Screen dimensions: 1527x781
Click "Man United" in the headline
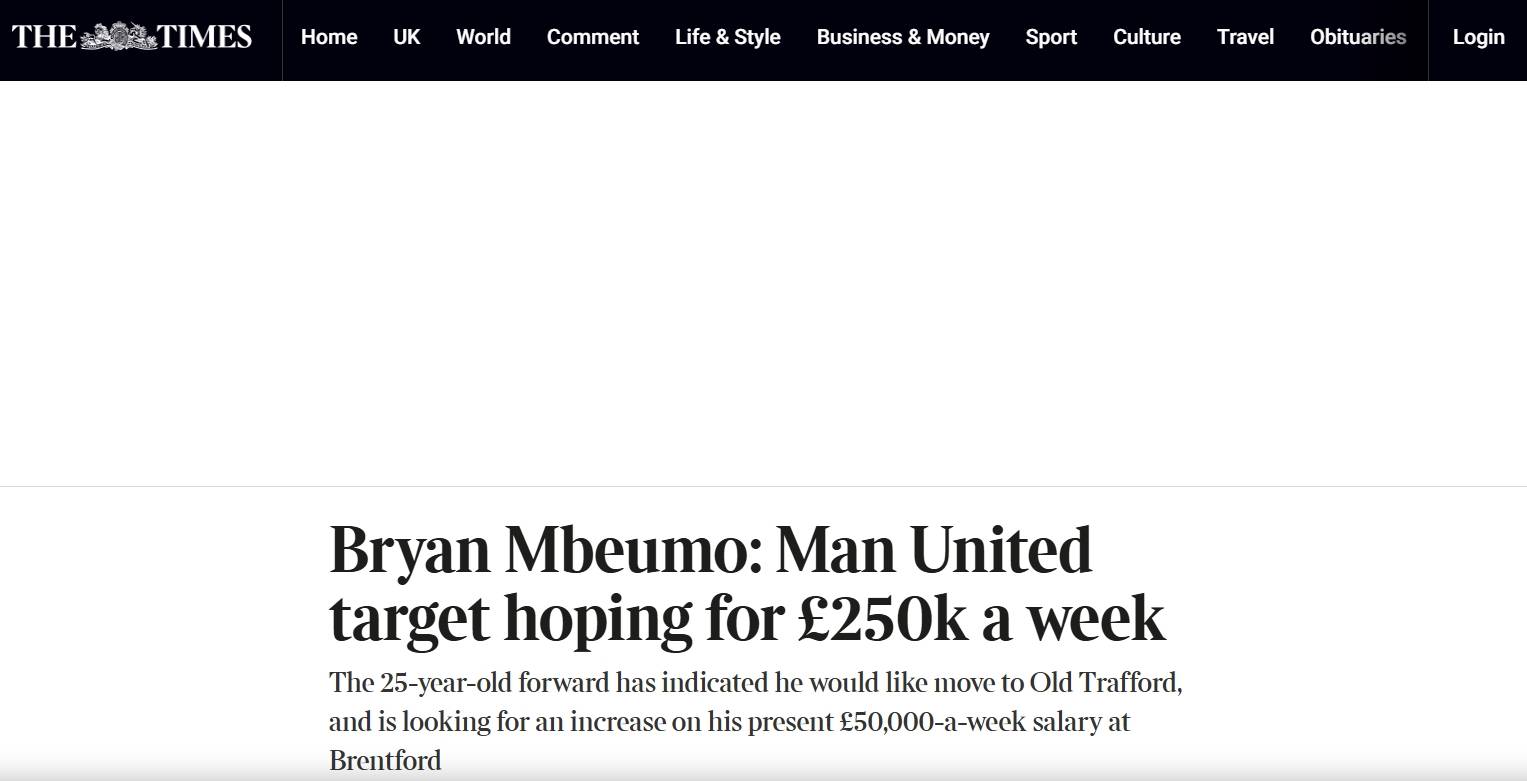click(933, 551)
